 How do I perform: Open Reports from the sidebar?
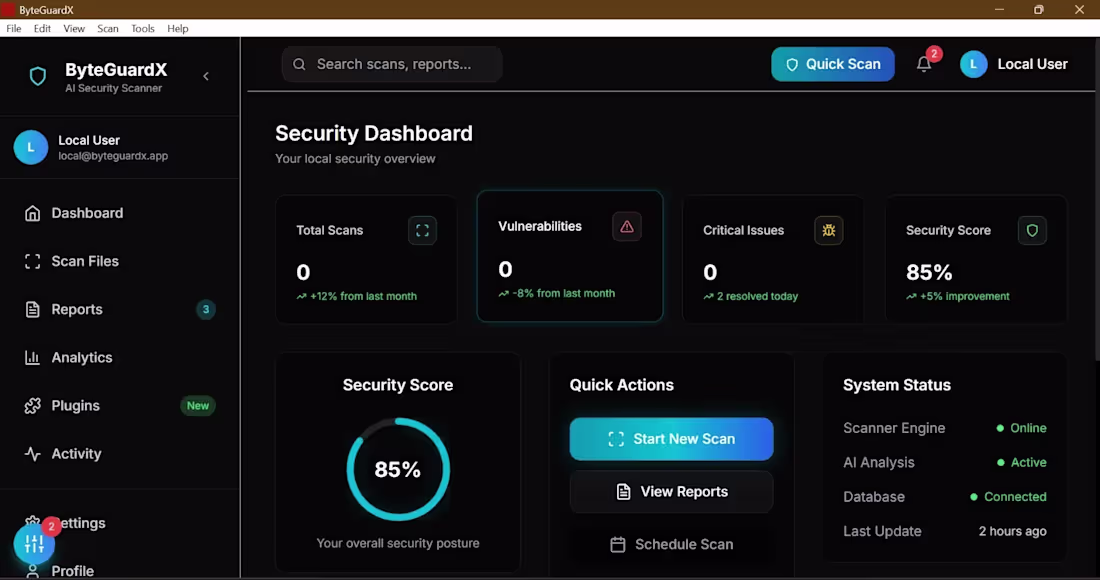[77, 309]
